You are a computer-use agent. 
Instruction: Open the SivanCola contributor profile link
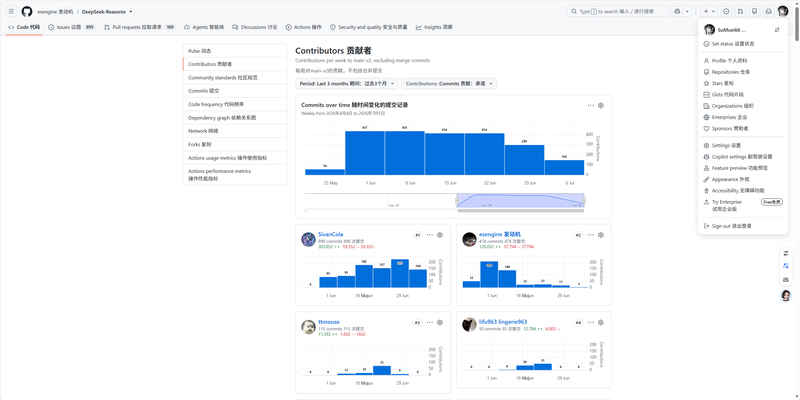pos(331,235)
